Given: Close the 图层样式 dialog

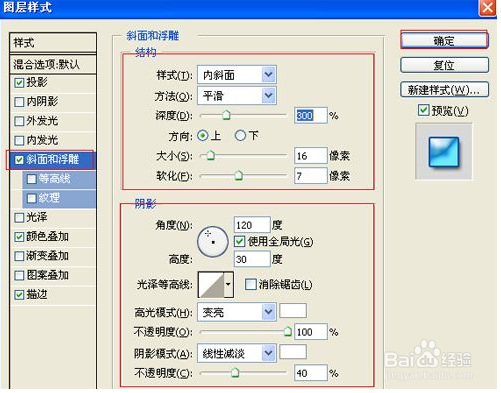Looking at the screenshot, I should 488,7.
